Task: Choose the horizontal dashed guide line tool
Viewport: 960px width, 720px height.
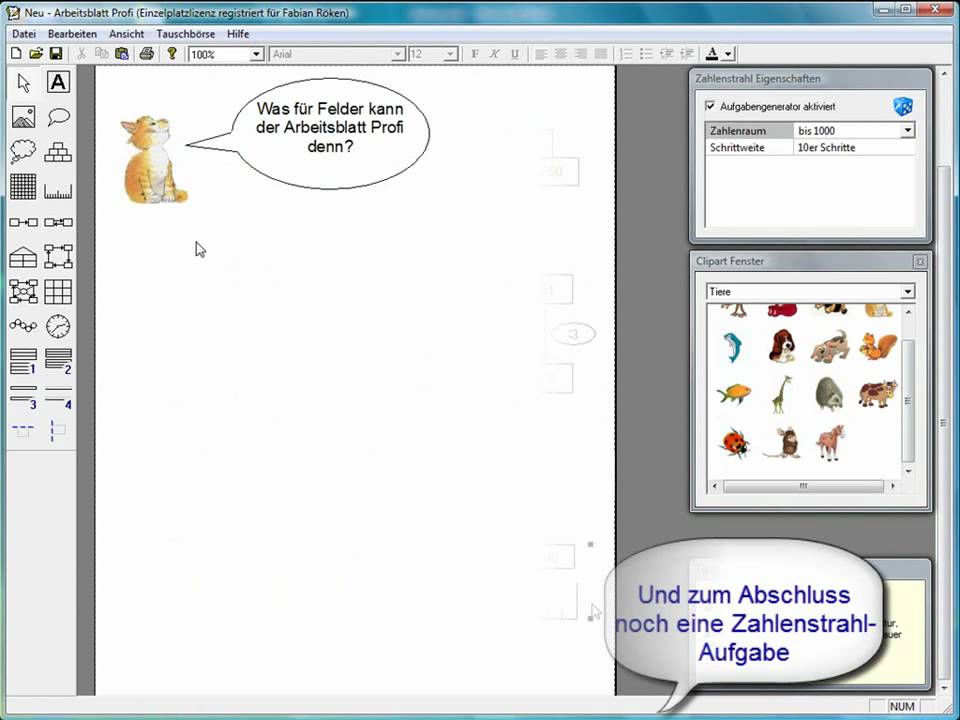Action: pos(23,430)
